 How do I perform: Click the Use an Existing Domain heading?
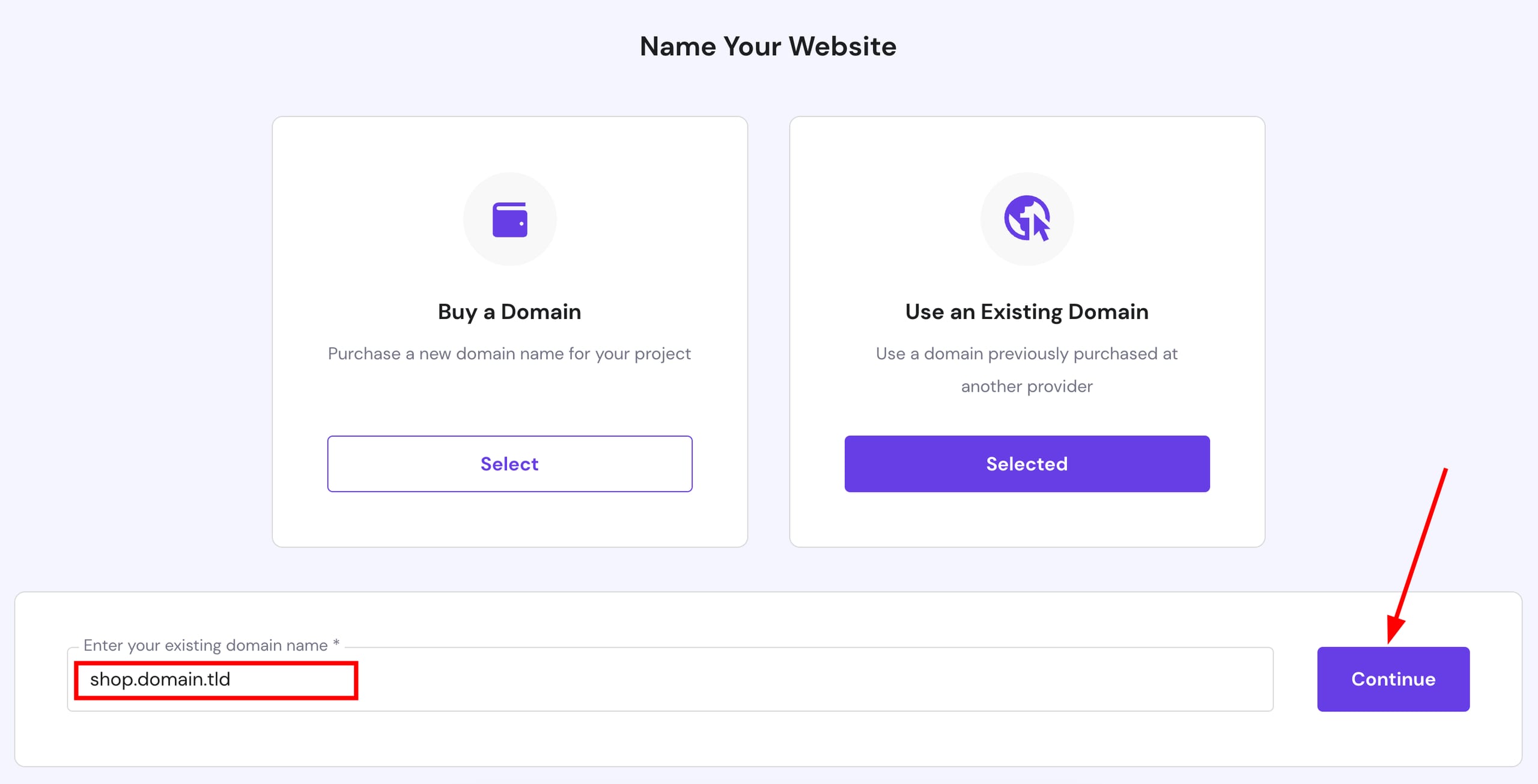point(1027,312)
